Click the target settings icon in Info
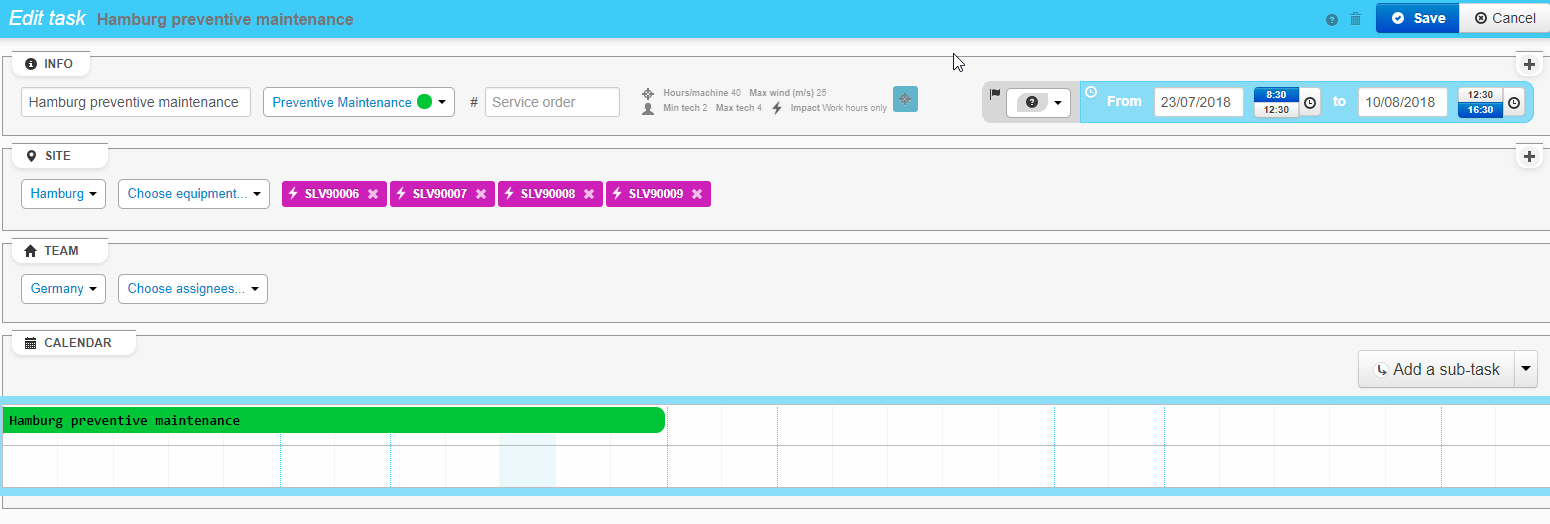The width and height of the screenshot is (1550, 524). pyautogui.click(x=904, y=99)
